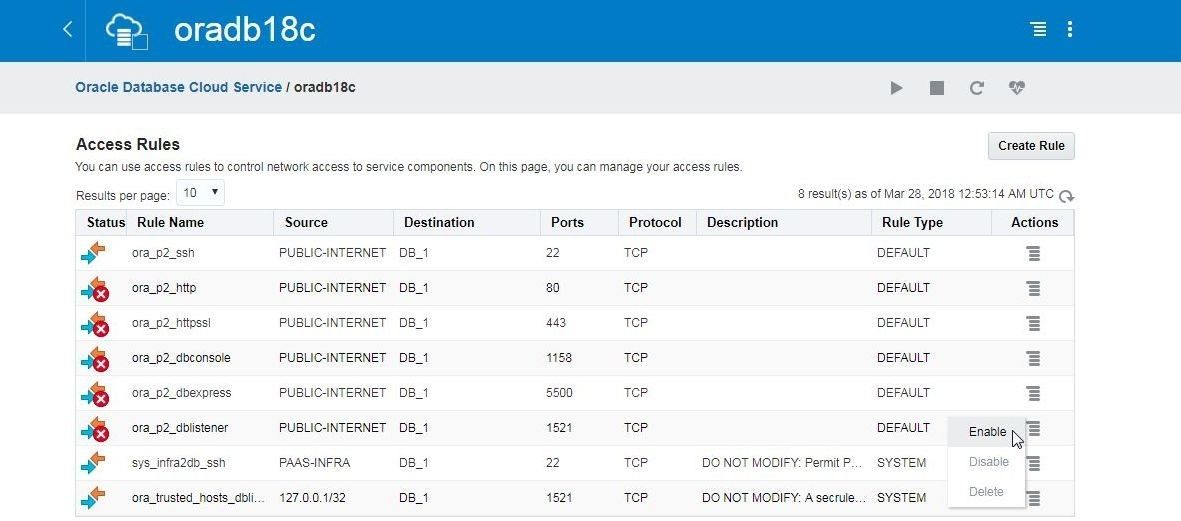Click the Start service play icon
Screen dimensions: 1181x521
tap(896, 88)
